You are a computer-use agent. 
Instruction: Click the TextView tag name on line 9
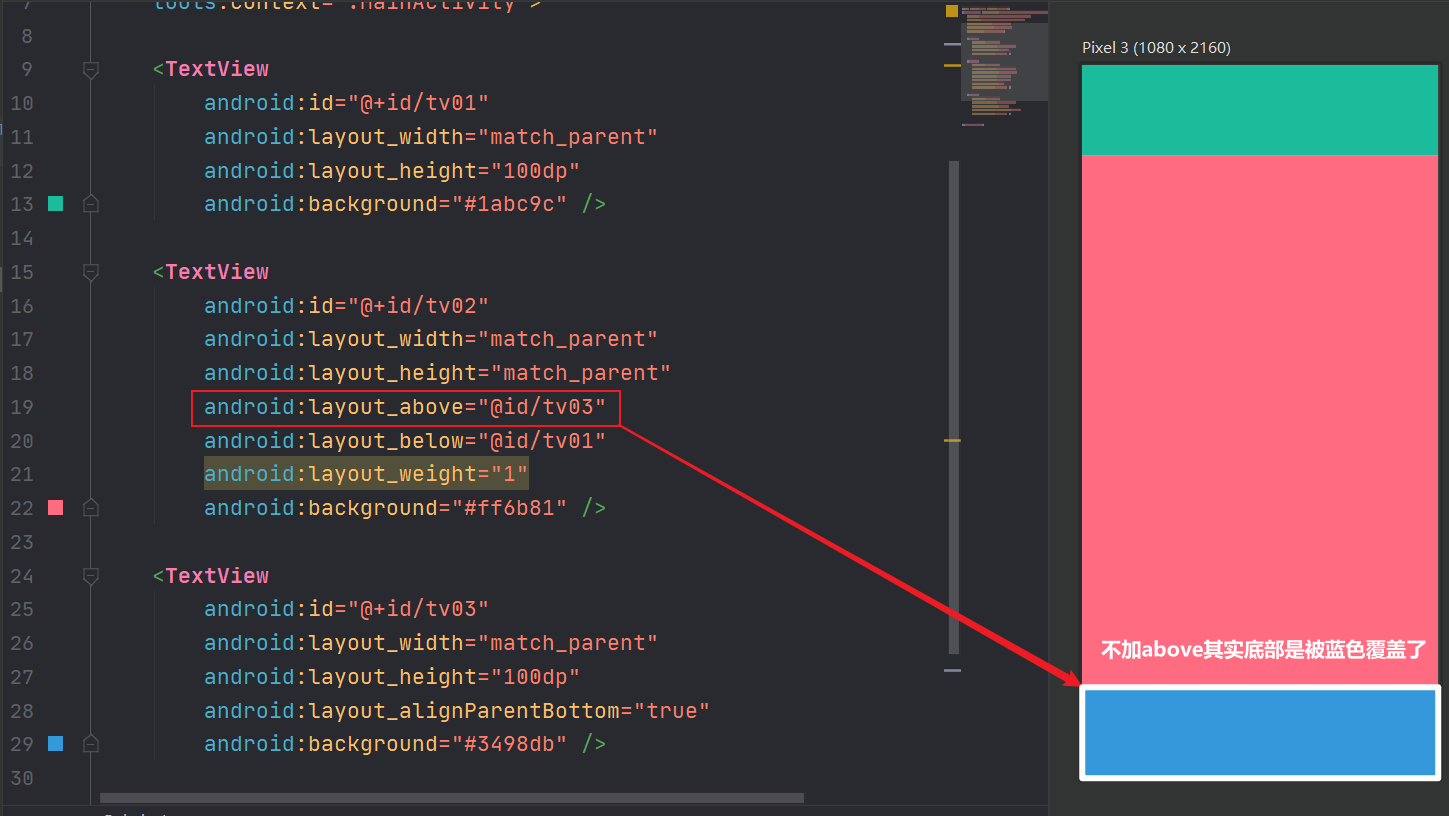(x=217, y=69)
